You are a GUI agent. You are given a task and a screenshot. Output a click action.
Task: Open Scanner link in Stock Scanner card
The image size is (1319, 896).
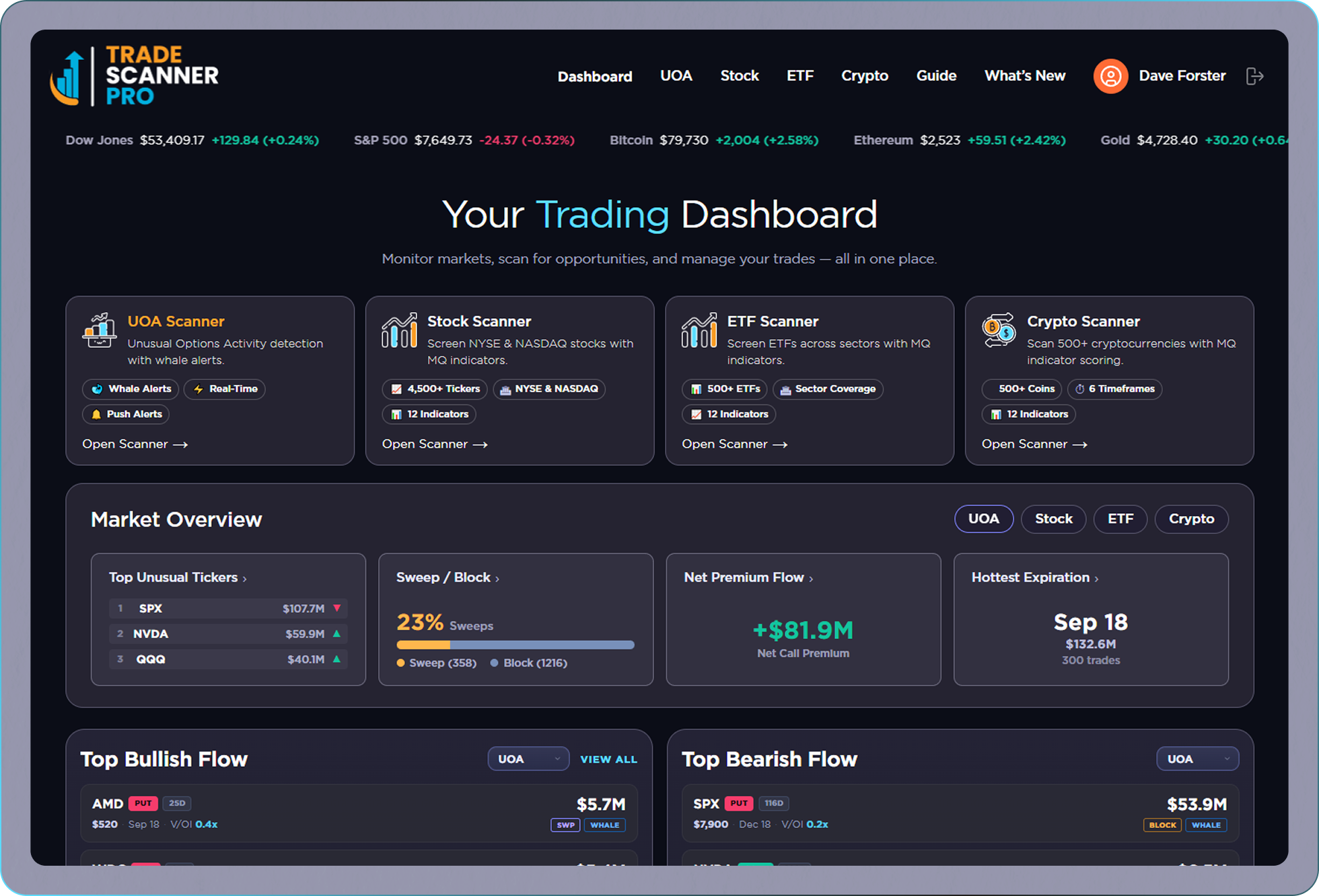[435, 444]
